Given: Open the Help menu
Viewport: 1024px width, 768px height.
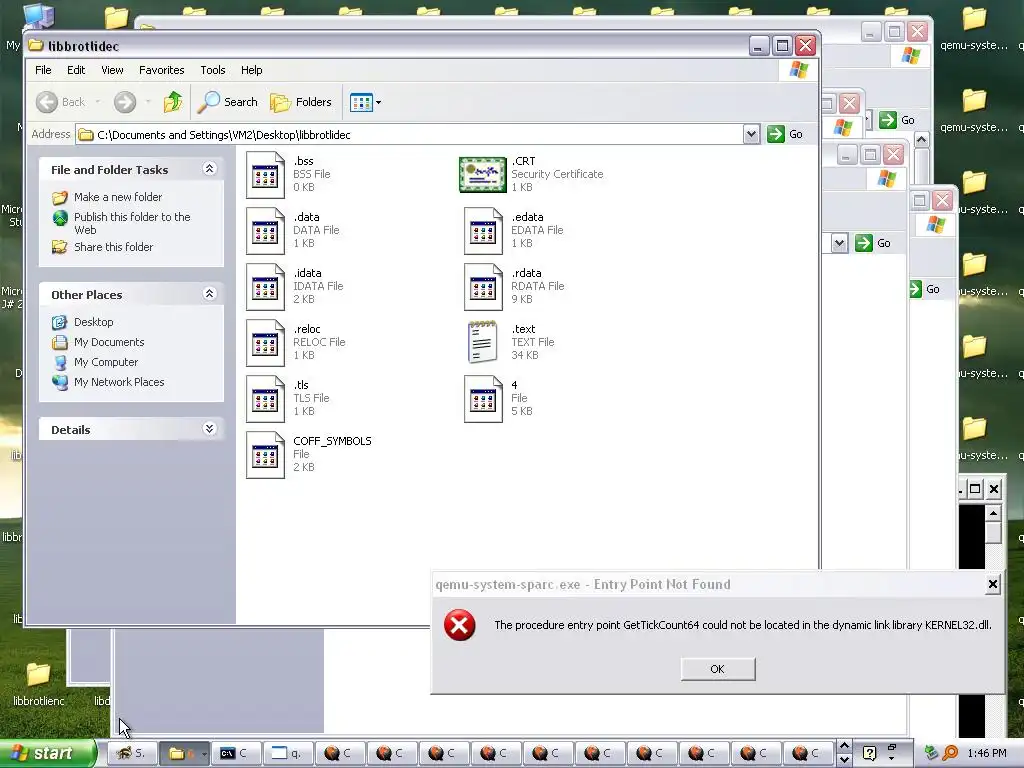Looking at the screenshot, I should coord(251,70).
